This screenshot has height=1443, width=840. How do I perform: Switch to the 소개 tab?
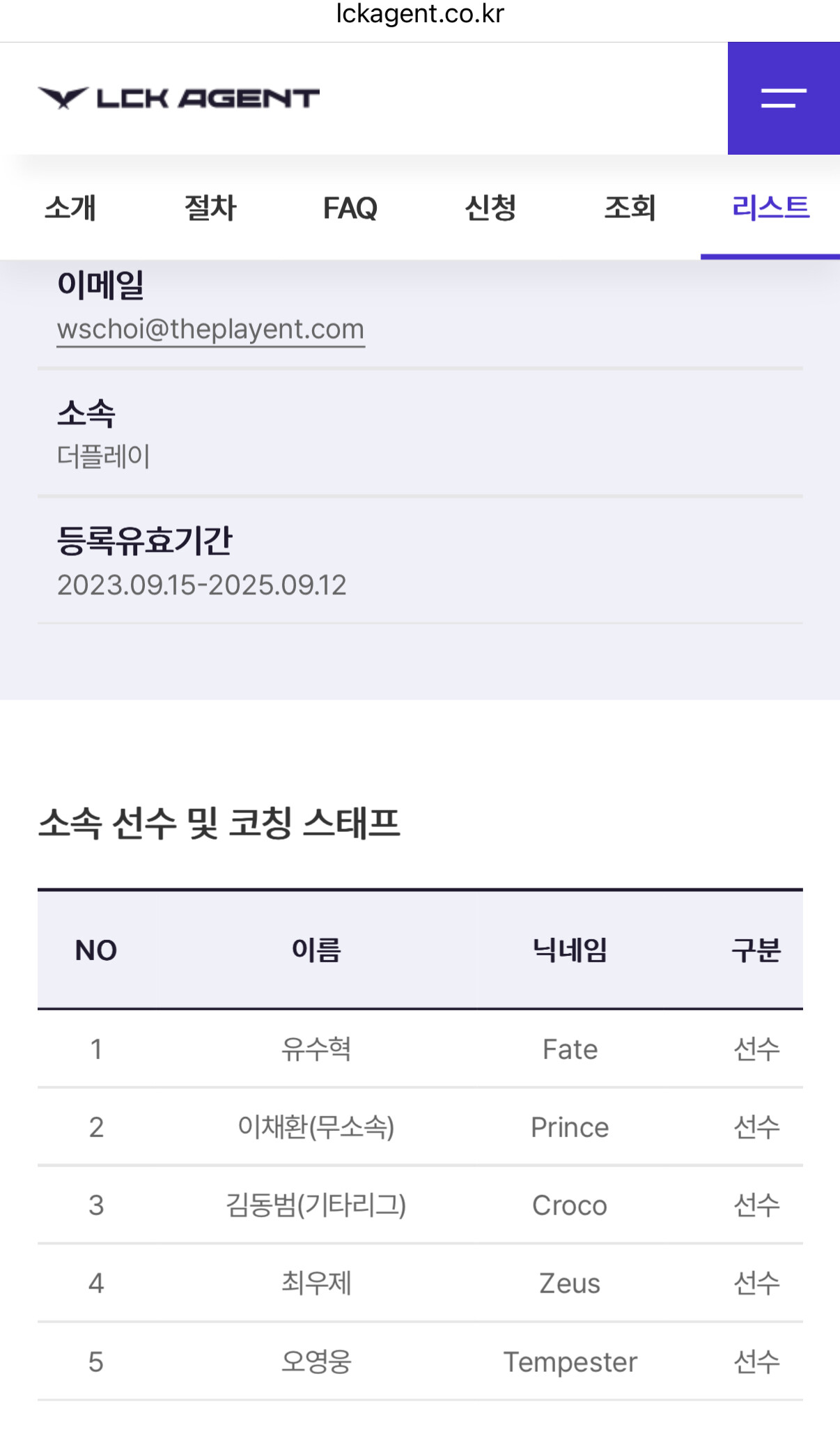click(70, 208)
